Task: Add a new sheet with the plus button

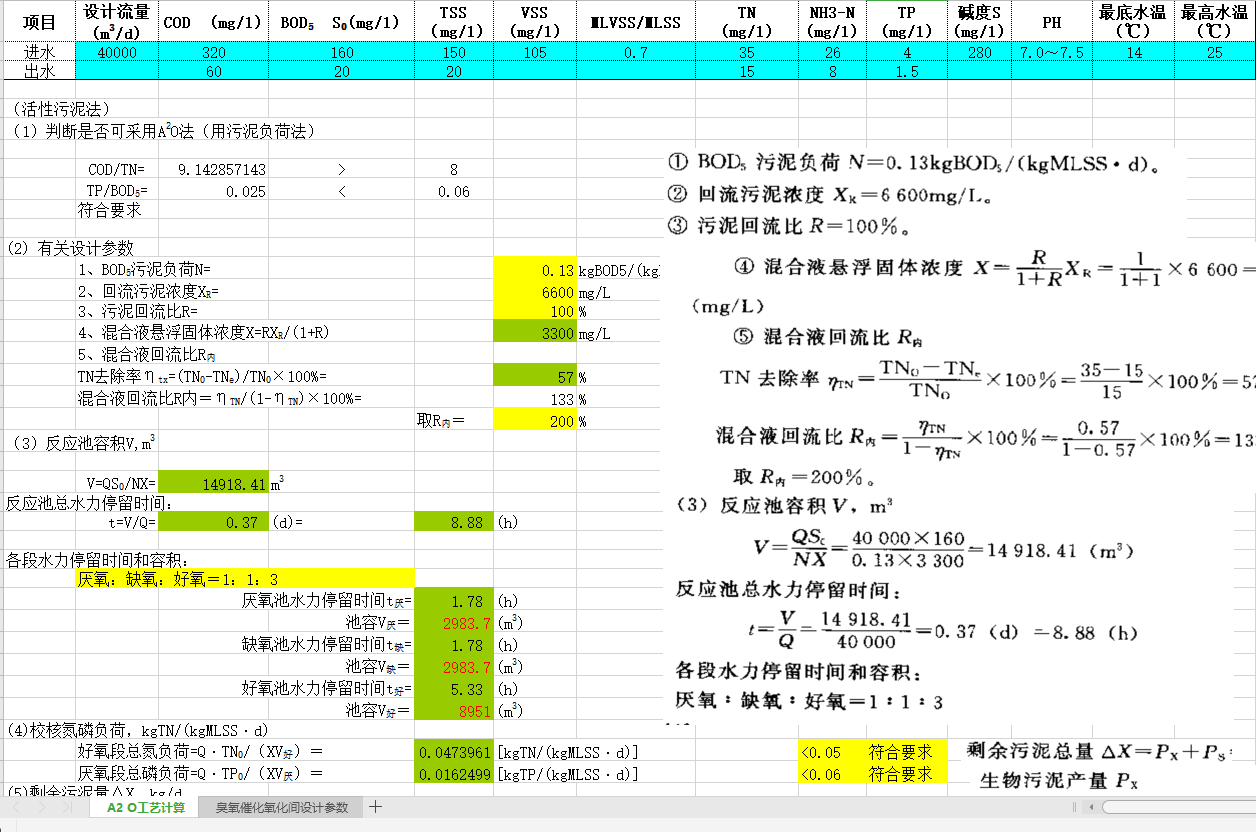Action: click(x=376, y=807)
